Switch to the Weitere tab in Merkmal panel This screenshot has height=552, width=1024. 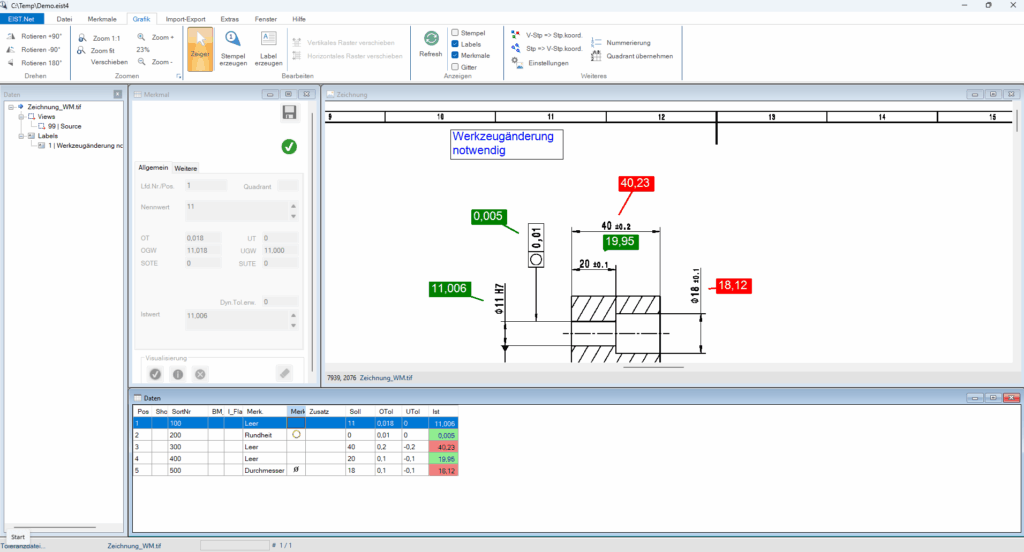(x=185, y=169)
